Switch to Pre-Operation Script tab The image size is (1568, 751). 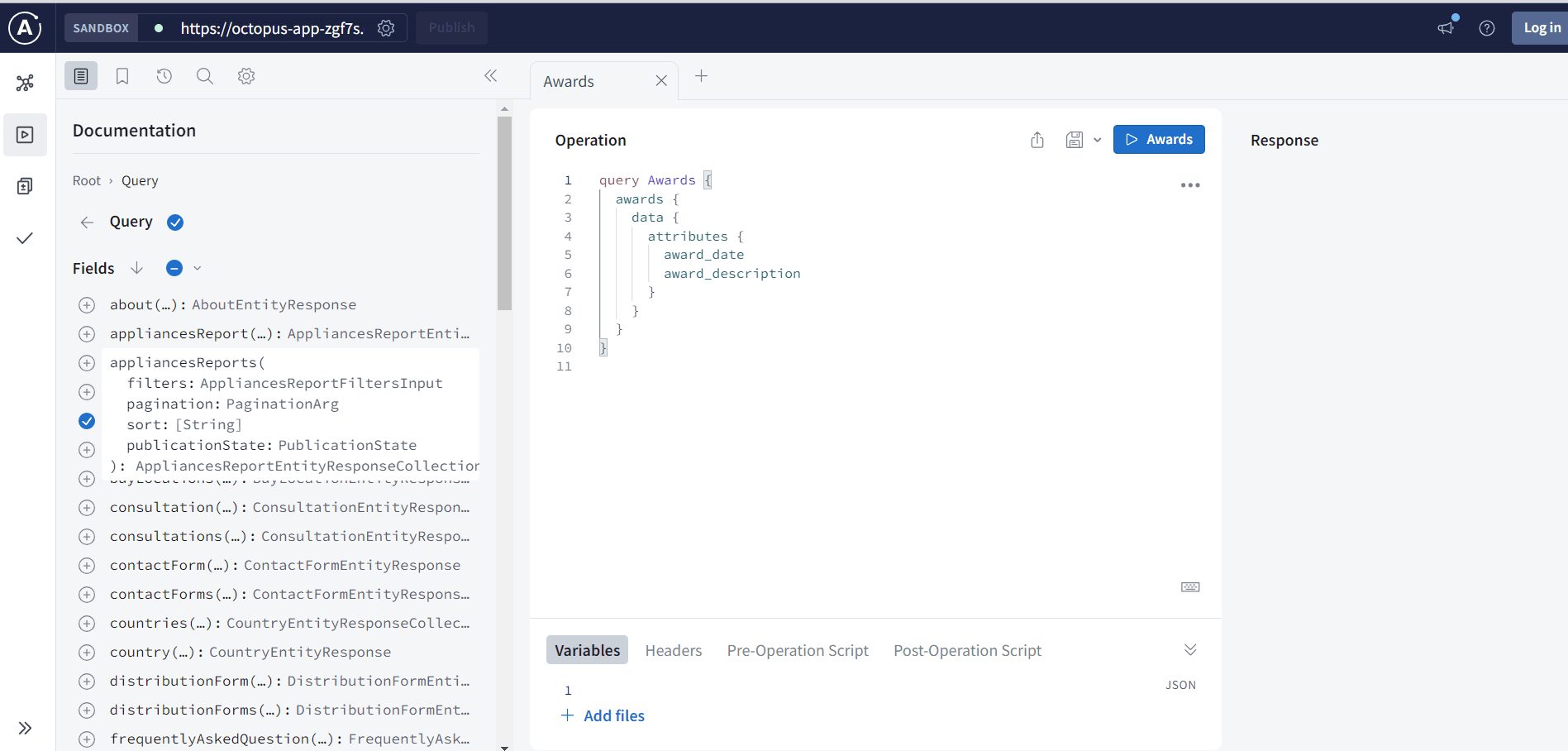[798, 651]
